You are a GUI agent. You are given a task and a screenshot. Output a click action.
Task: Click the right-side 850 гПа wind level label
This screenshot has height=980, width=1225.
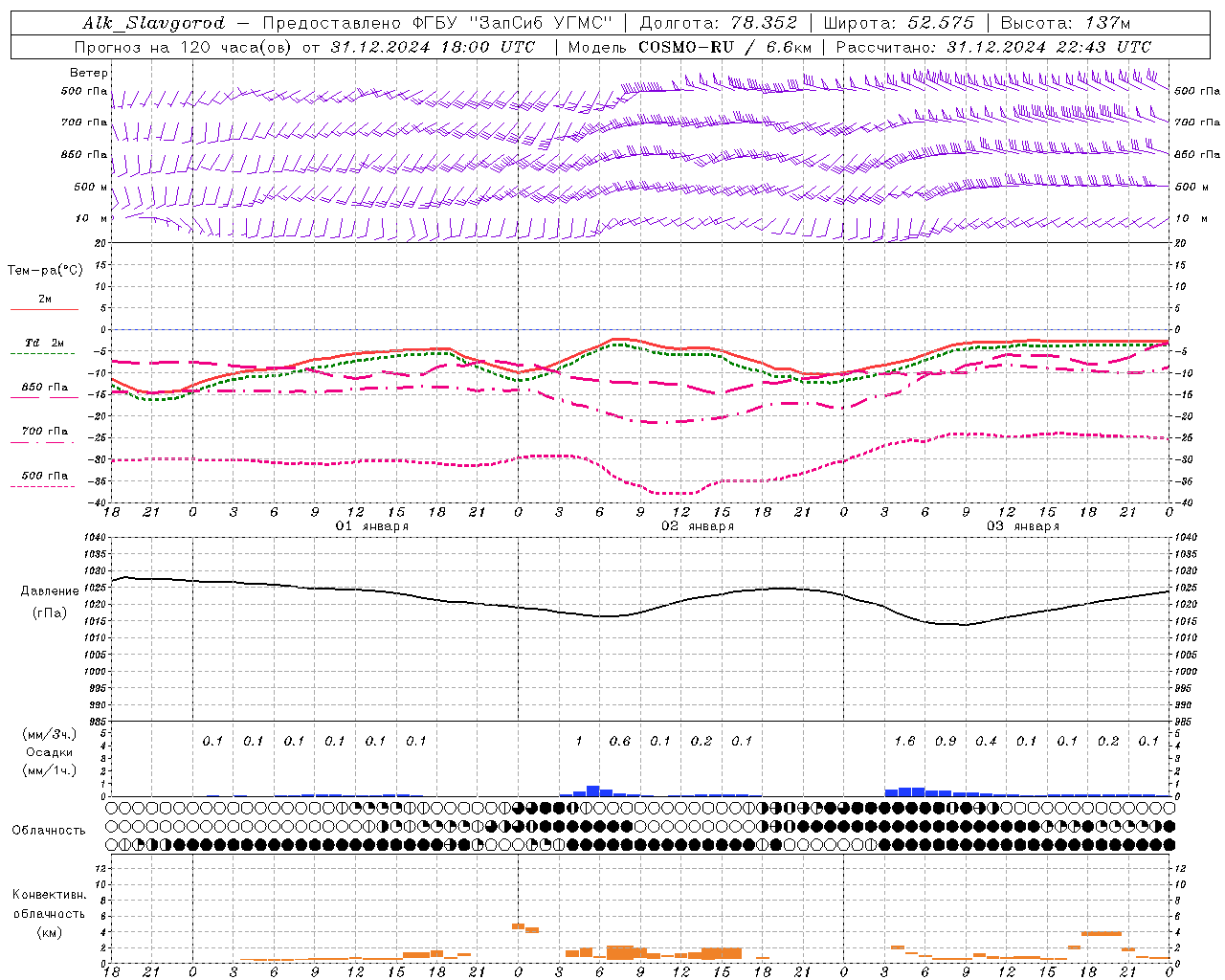click(1197, 155)
